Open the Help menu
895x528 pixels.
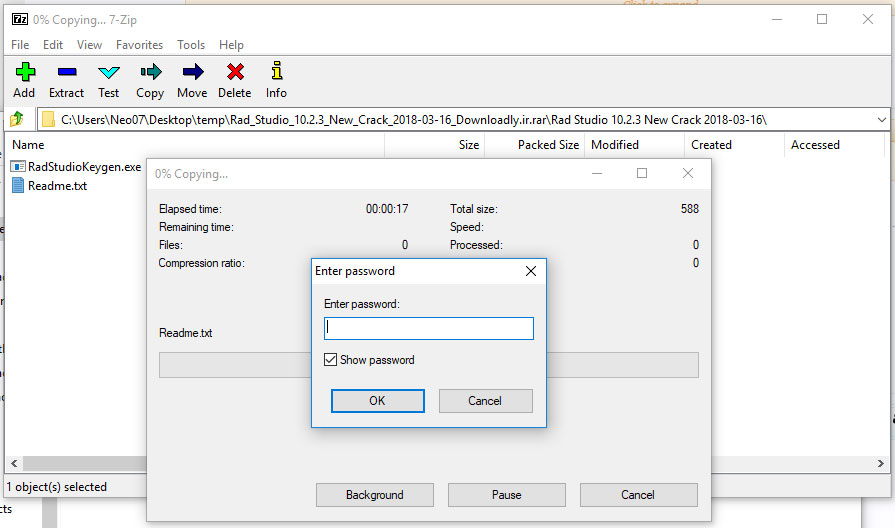(x=231, y=45)
